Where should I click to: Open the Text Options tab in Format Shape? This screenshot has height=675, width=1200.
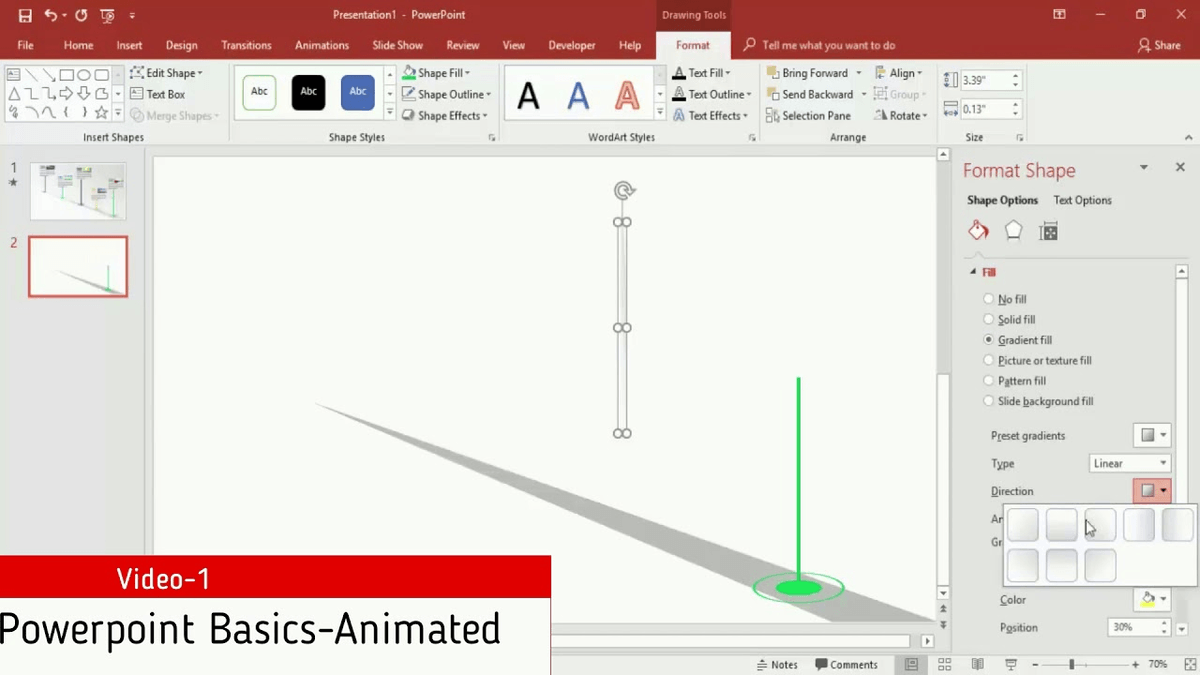[x=1082, y=200]
